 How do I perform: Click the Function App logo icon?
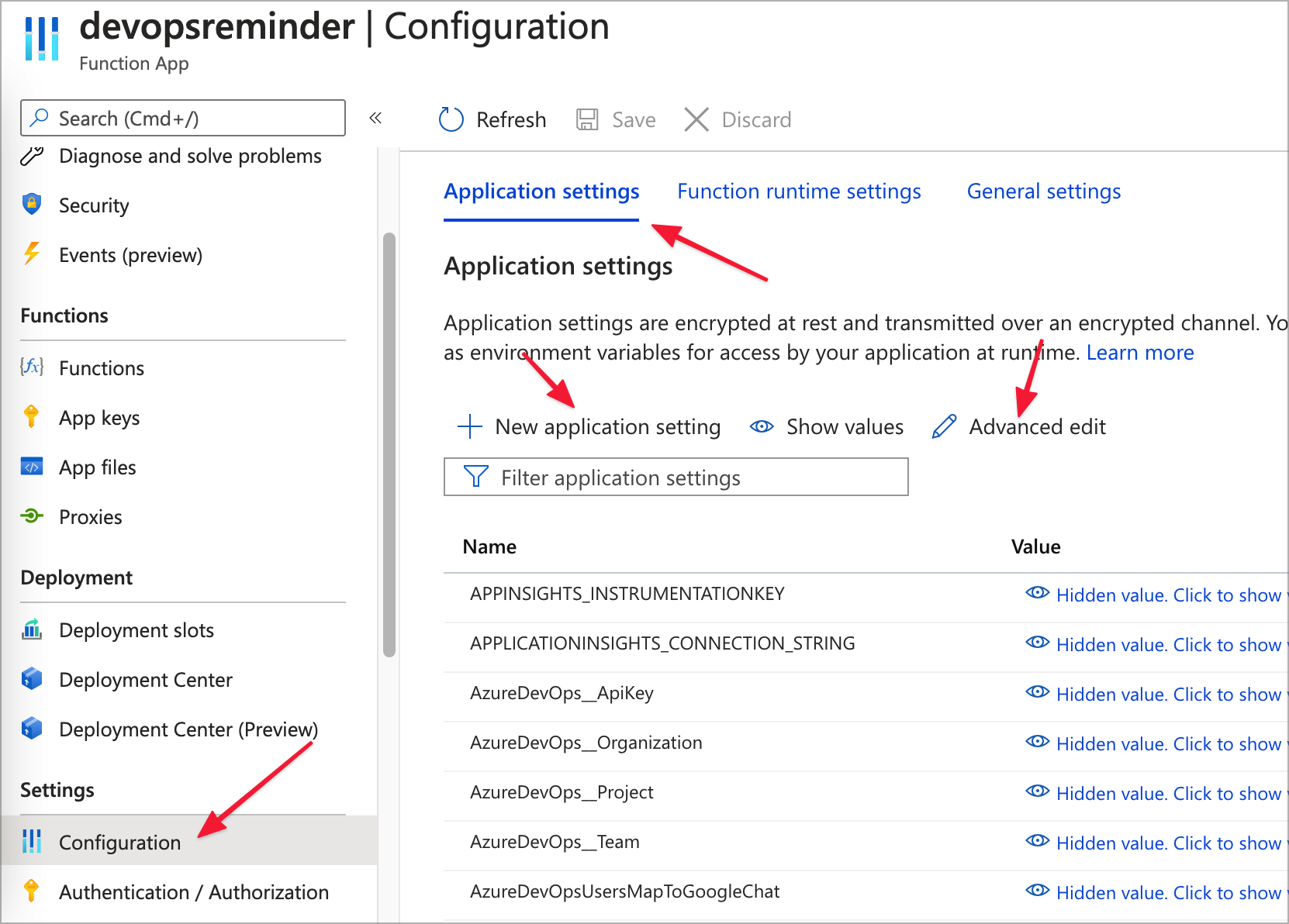coord(42,39)
